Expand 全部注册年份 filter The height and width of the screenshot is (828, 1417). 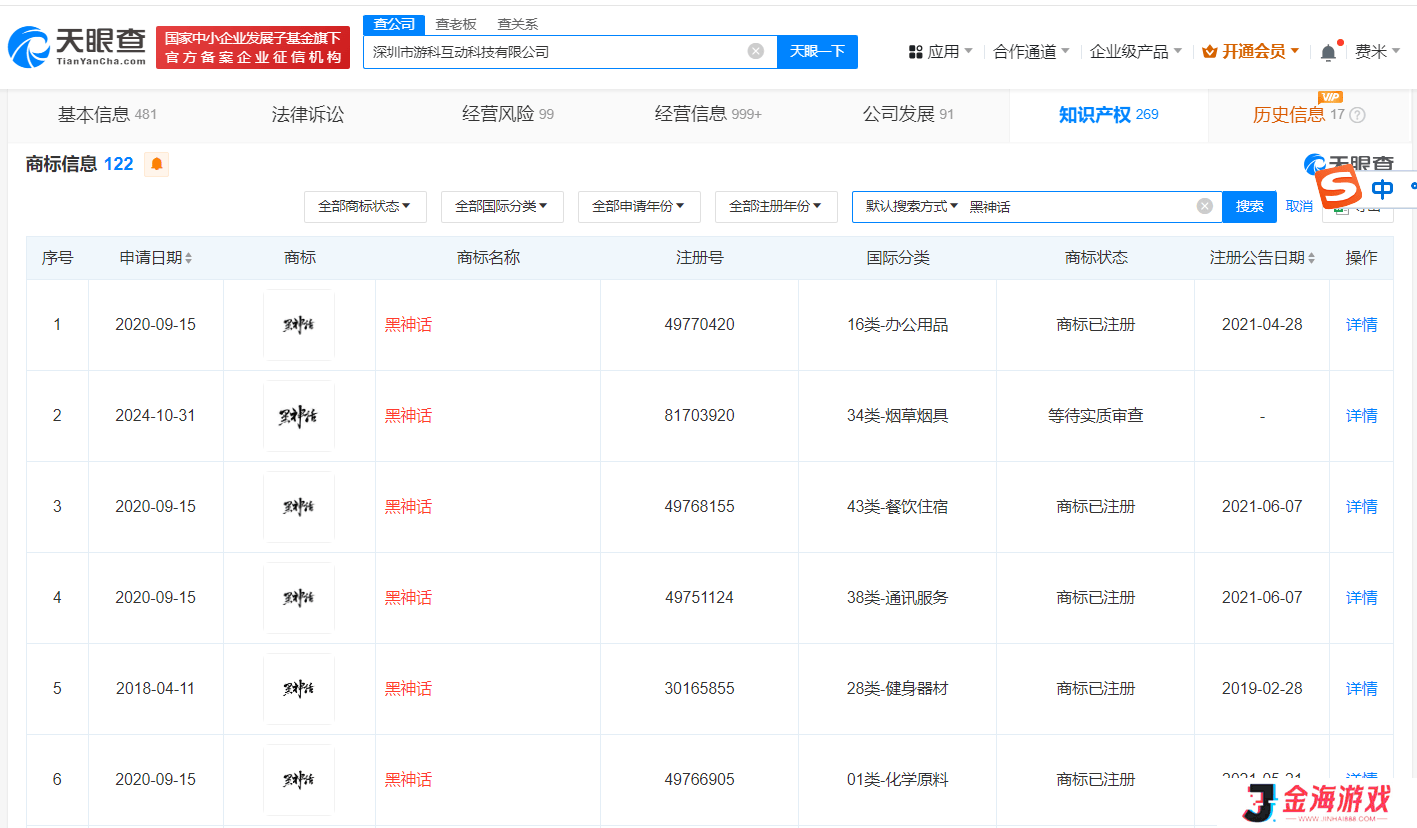coord(776,206)
